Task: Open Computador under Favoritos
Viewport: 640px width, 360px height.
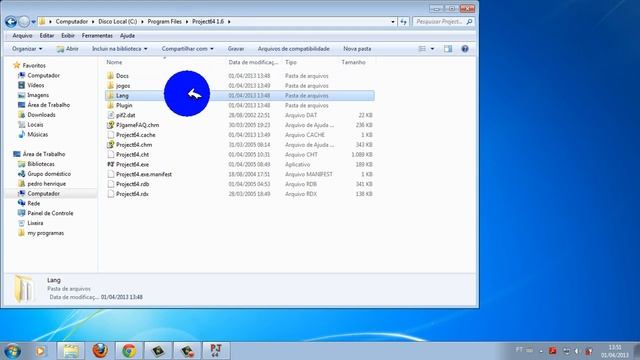Action: pyautogui.click(x=43, y=76)
